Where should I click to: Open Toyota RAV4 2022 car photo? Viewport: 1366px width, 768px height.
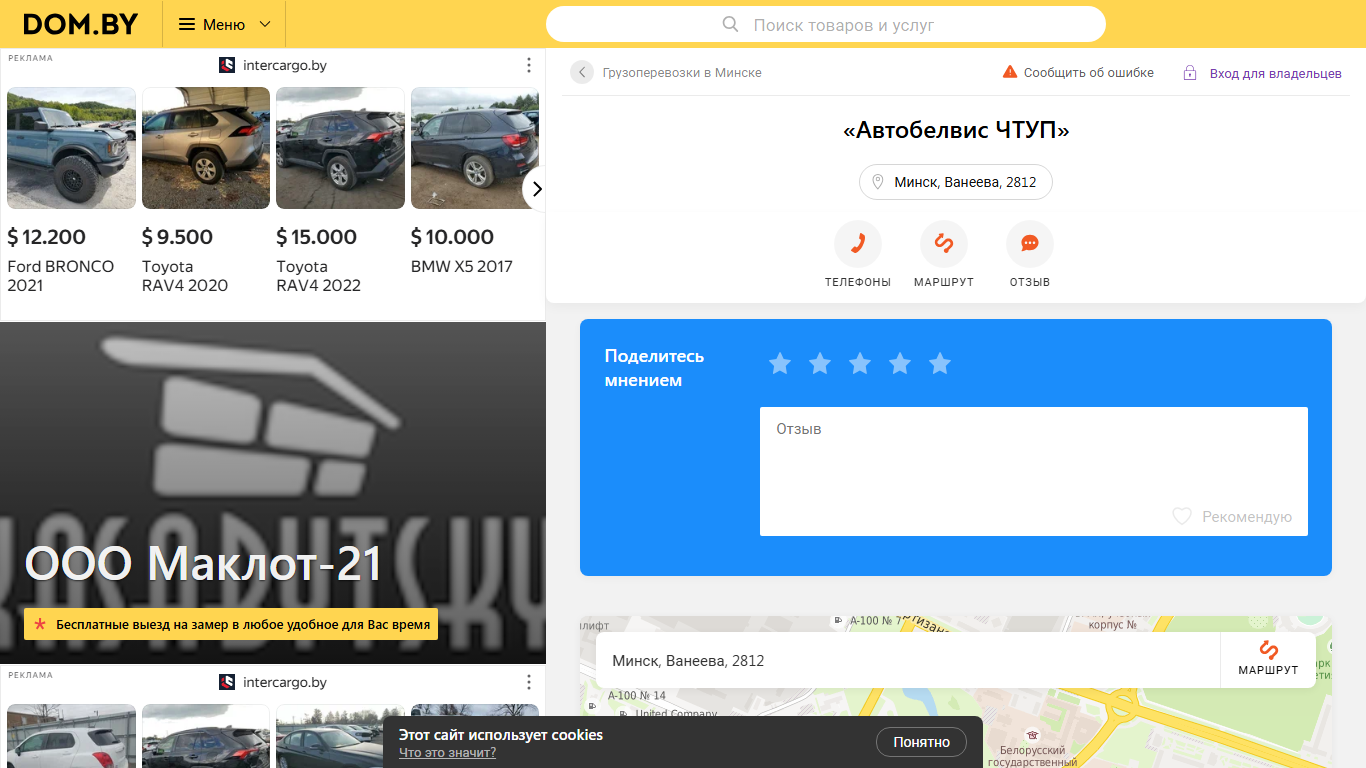coord(340,148)
